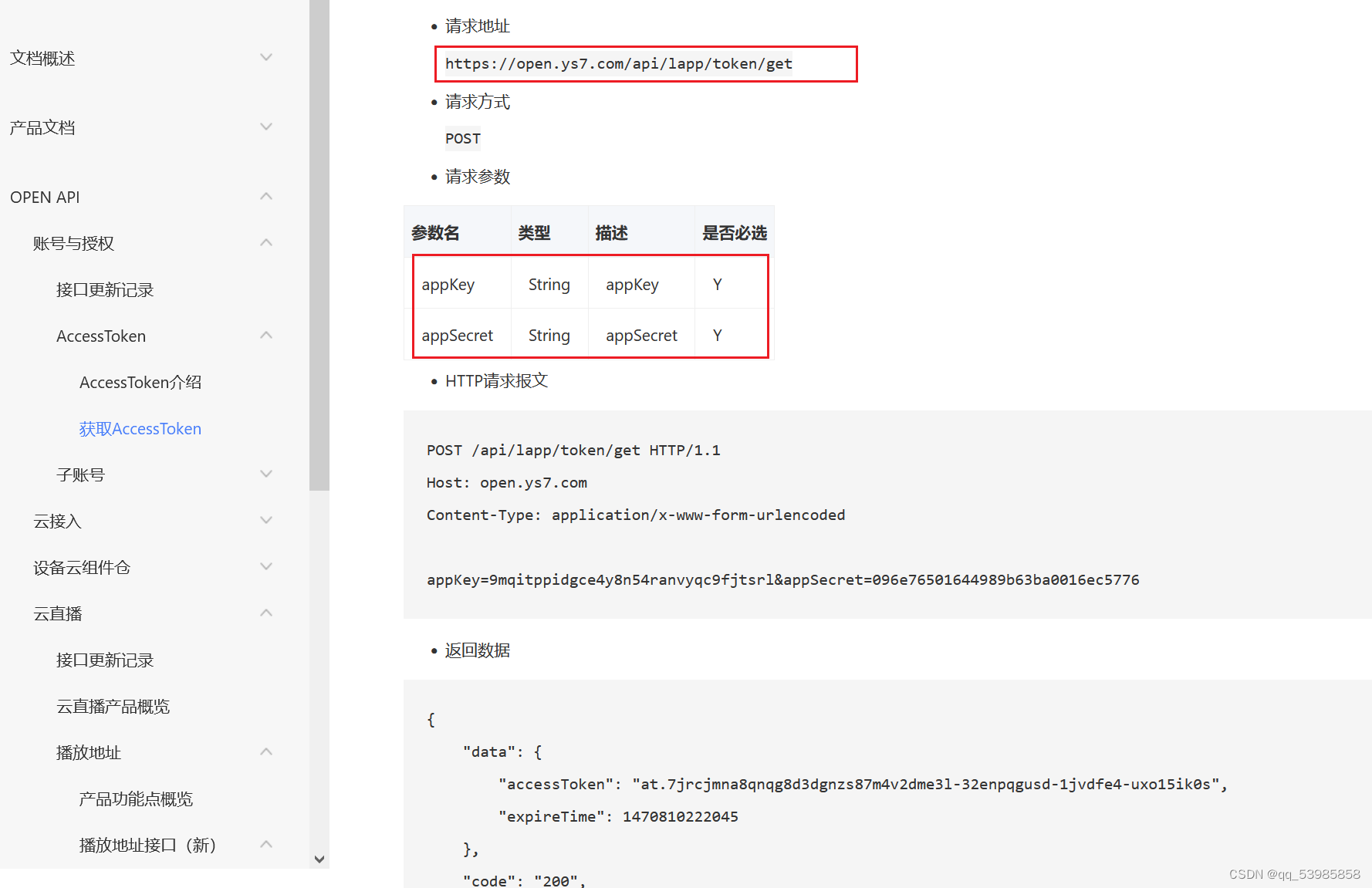Image resolution: width=1372 pixels, height=888 pixels.
Task: Open the 云直播产品概览 page
Action: pos(113,706)
